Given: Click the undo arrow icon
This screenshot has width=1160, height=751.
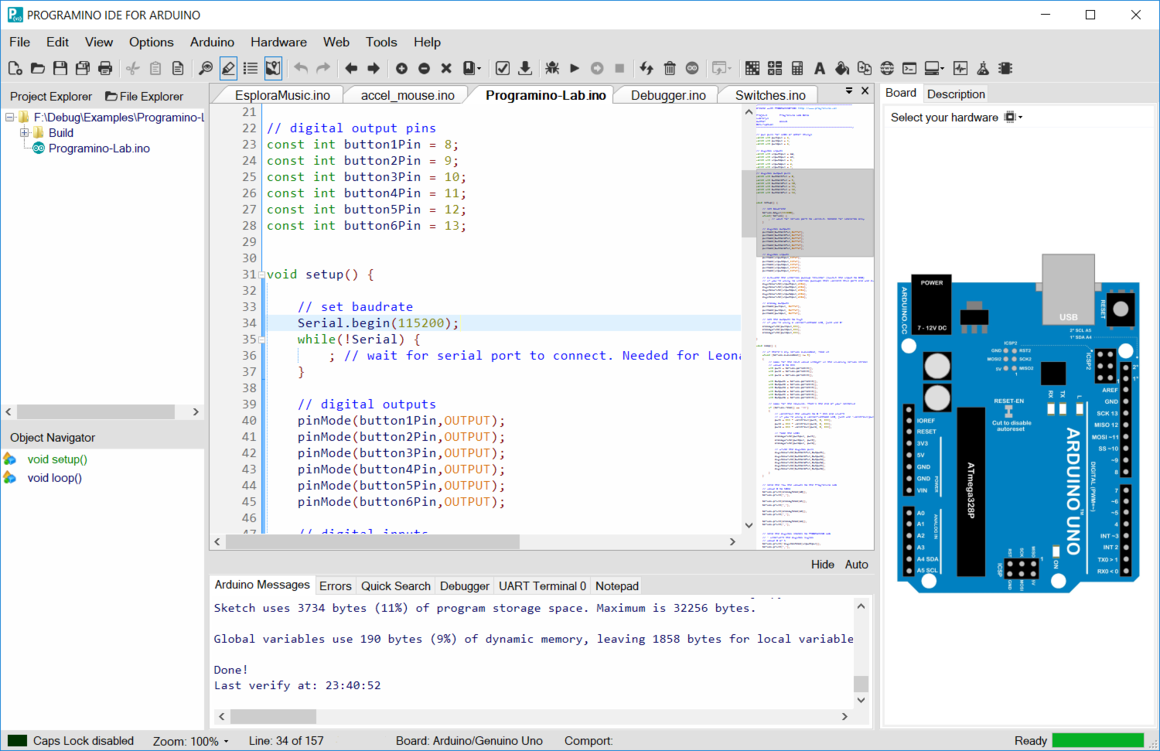Looking at the screenshot, I should click(300, 68).
